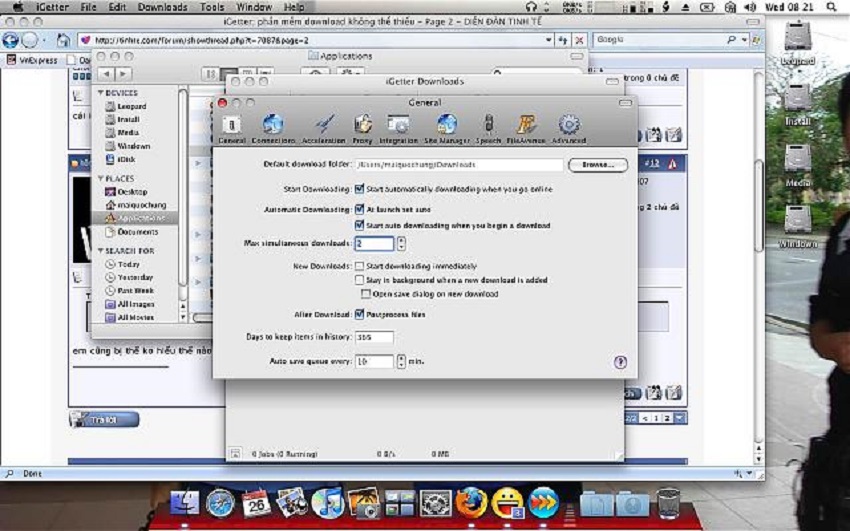This screenshot has height=531, width=850.
Task: Toggle Start automatically downloading when online
Action: [359, 189]
